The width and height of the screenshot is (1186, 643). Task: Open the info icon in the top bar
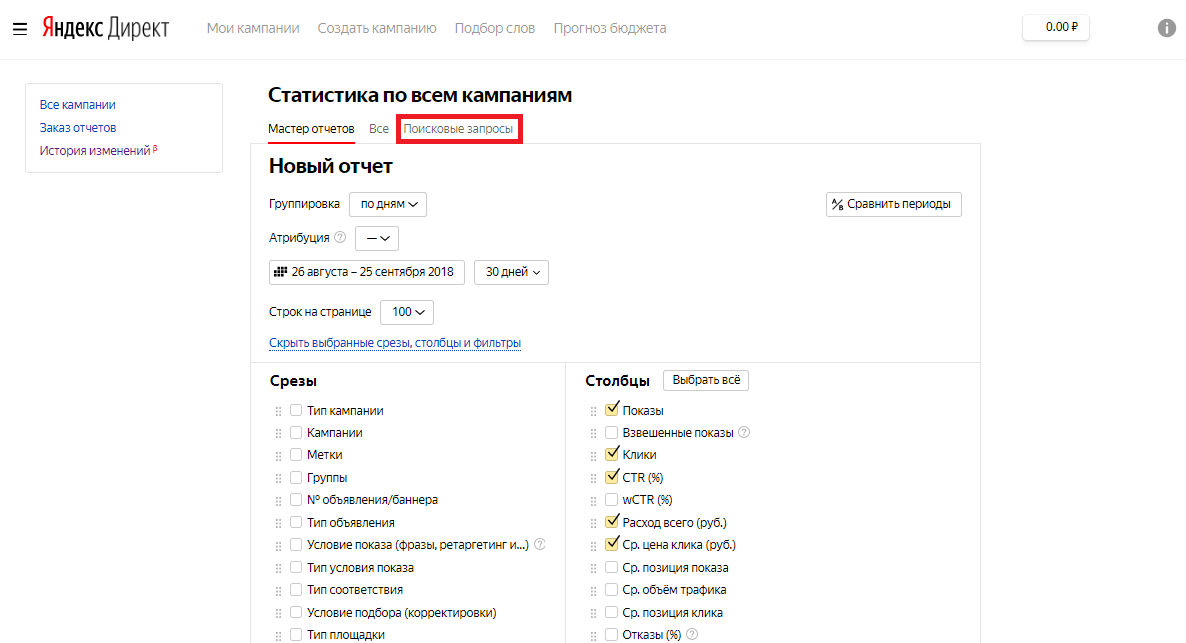pyautogui.click(x=1166, y=27)
